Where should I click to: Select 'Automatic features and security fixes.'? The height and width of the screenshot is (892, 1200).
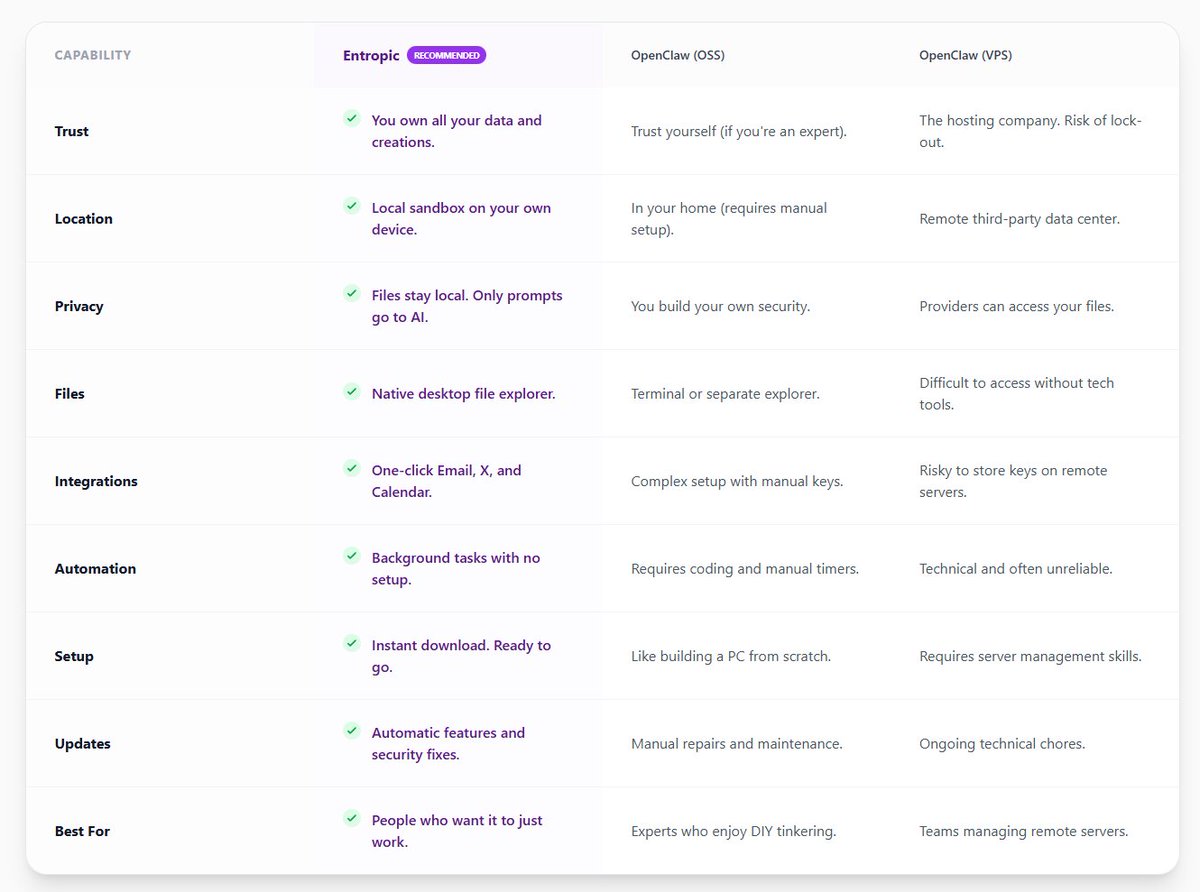[448, 744]
